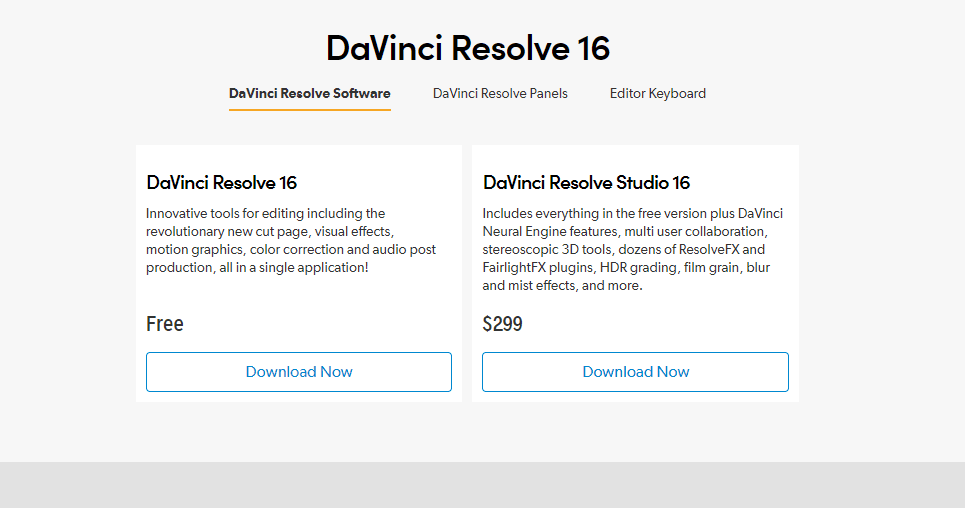Switch to the DaVinci Resolve Panels tab

pos(500,93)
